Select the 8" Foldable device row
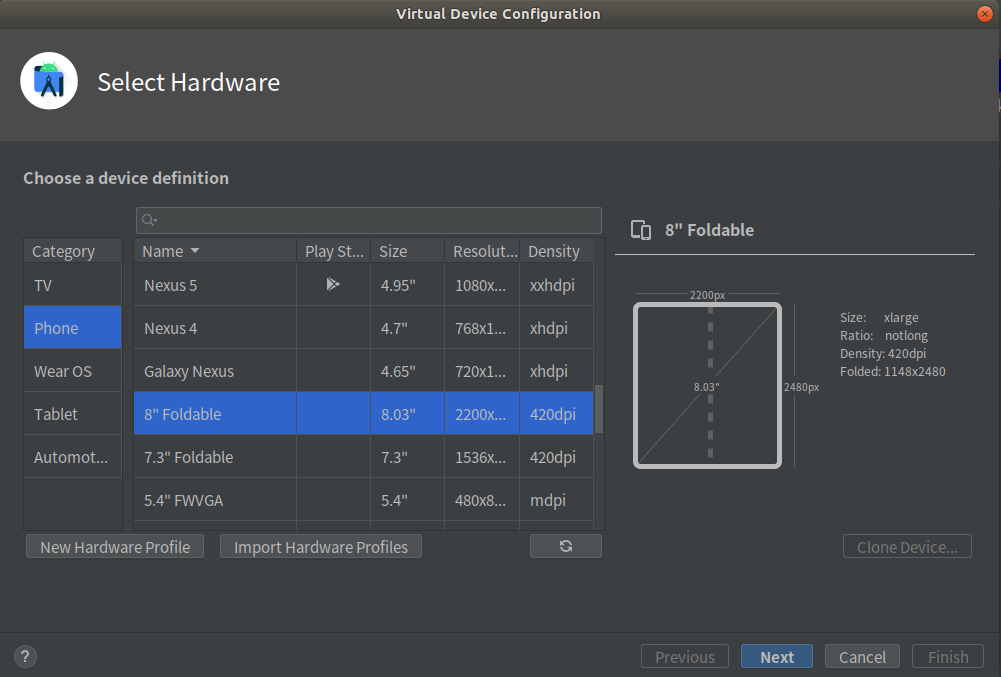 tap(363, 414)
